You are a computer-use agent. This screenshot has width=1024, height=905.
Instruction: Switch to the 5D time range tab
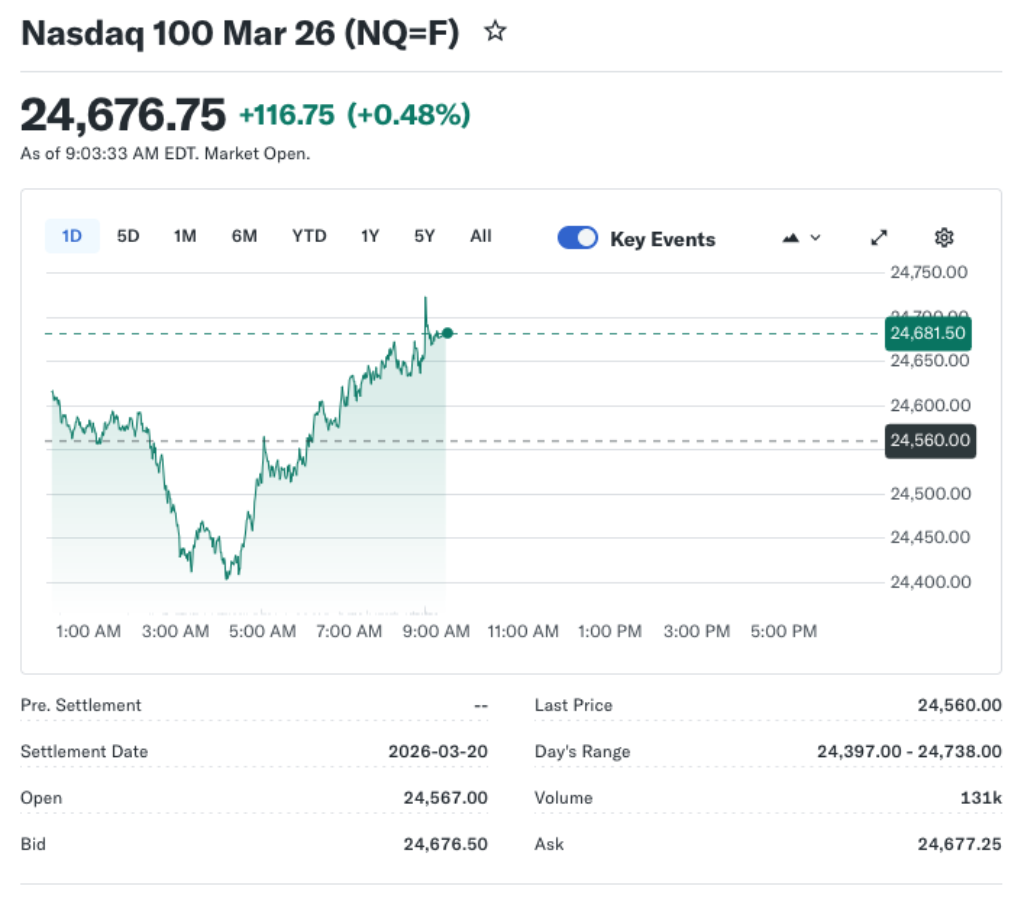127,236
